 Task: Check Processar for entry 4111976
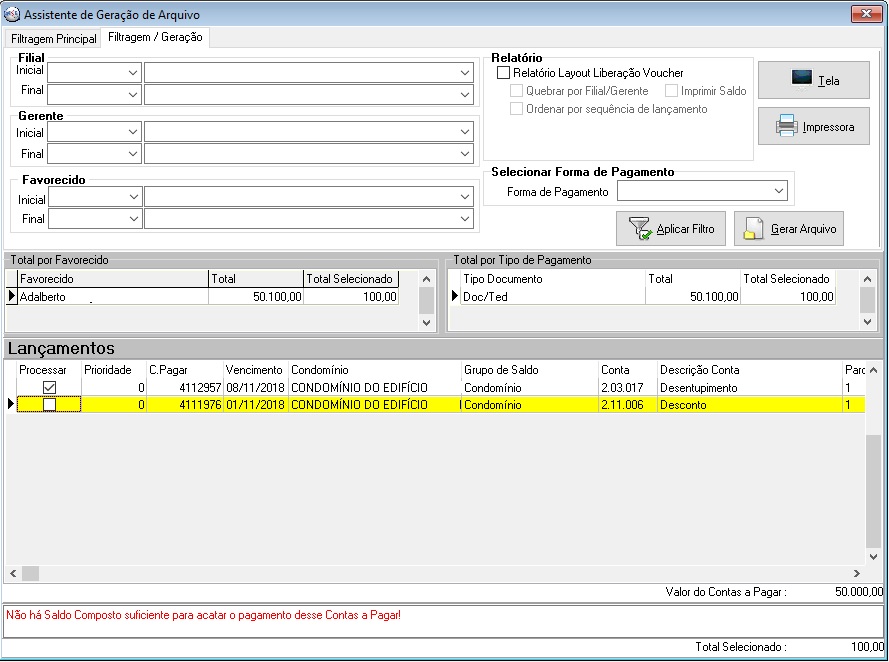48,405
